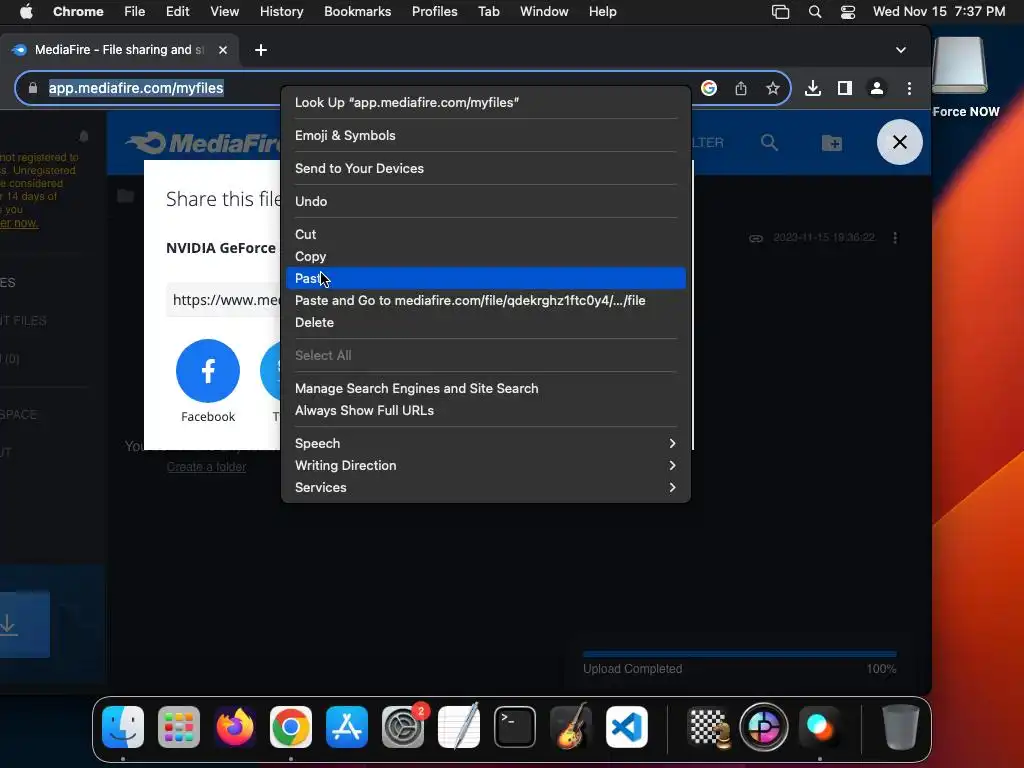Click the MediaFire search magnifier icon

pyautogui.click(x=769, y=142)
